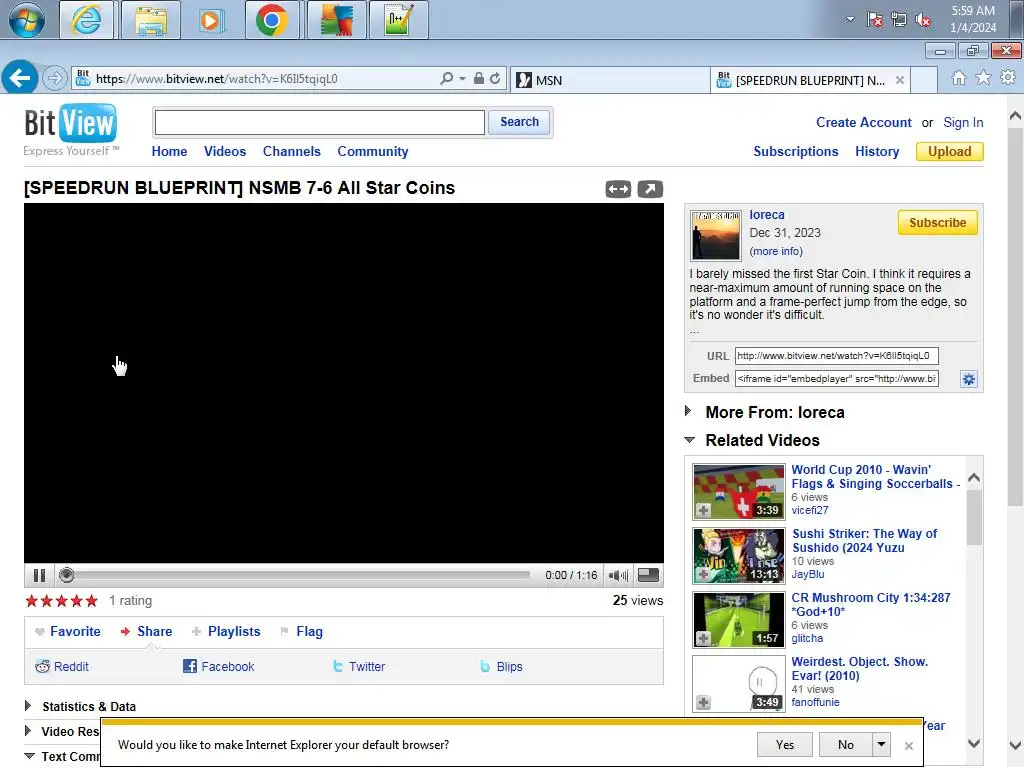The height and width of the screenshot is (768, 1024).
Task: Click the BitView search box
Action: (x=319, y=122)
